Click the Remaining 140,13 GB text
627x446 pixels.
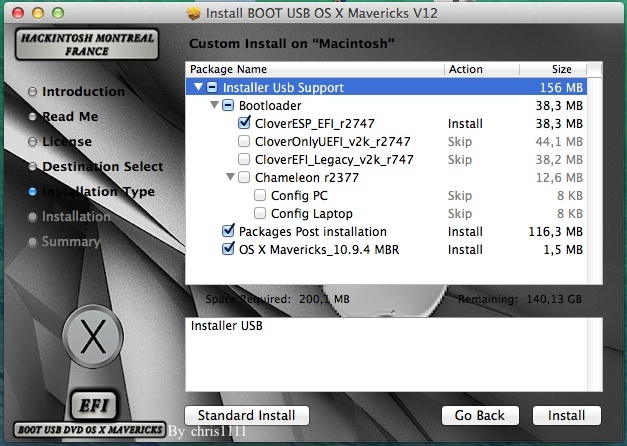520,299
